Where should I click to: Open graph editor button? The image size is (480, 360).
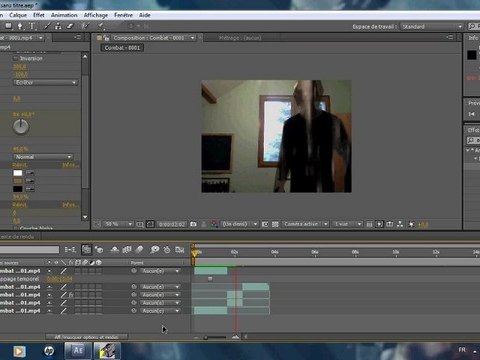coord(180,249)
